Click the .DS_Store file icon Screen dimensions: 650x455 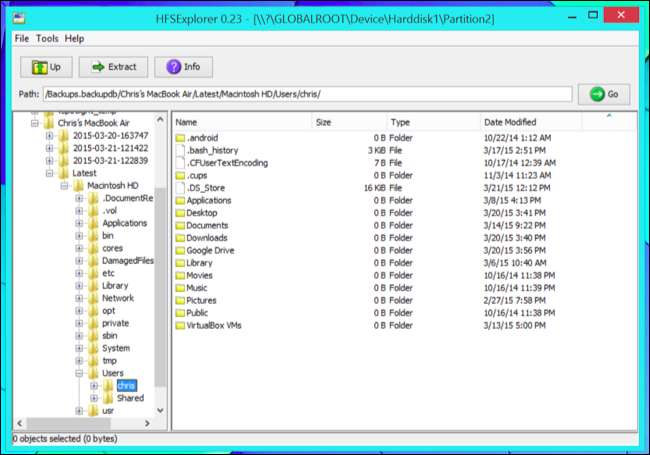tap(180, 188)
